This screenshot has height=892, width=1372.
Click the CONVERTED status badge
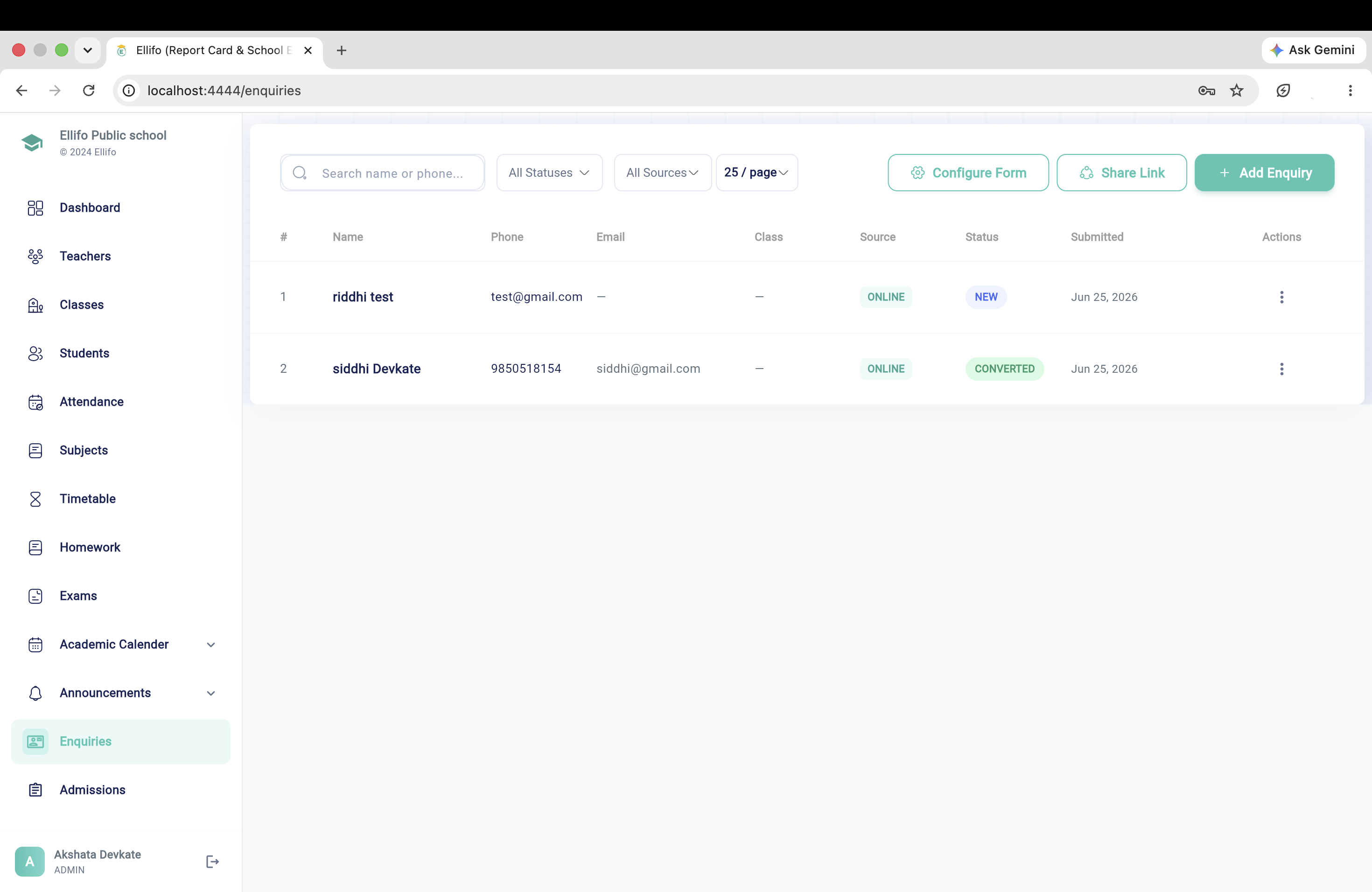tap(1004, 369)
